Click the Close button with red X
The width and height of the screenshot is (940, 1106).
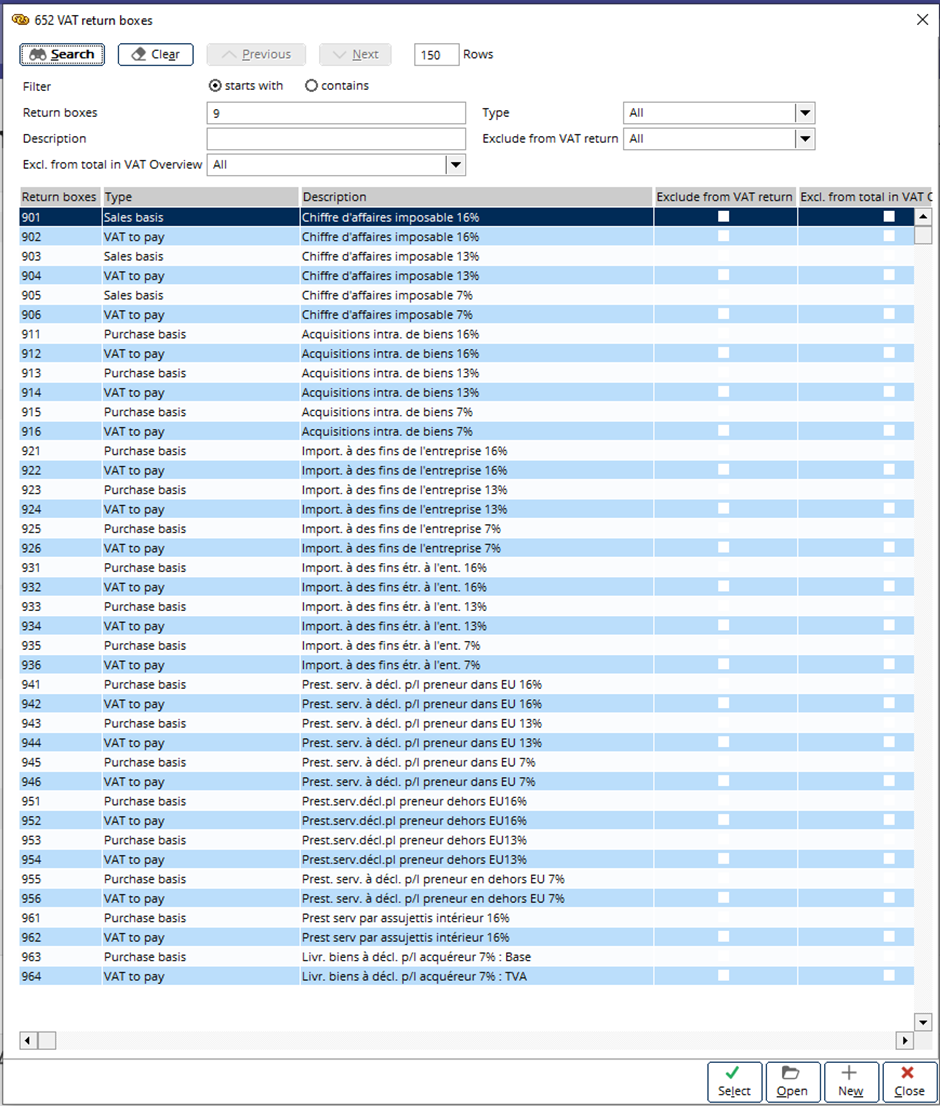910,1081
